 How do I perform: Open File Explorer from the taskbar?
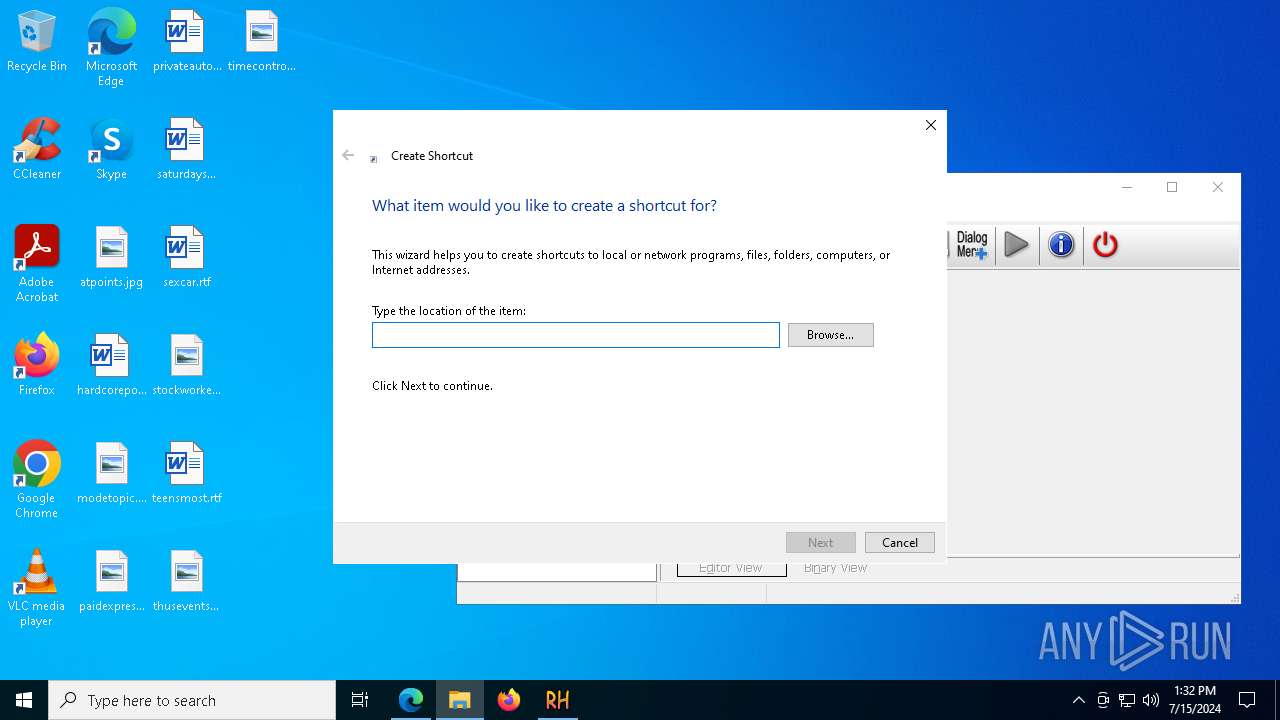coord(460,700)
